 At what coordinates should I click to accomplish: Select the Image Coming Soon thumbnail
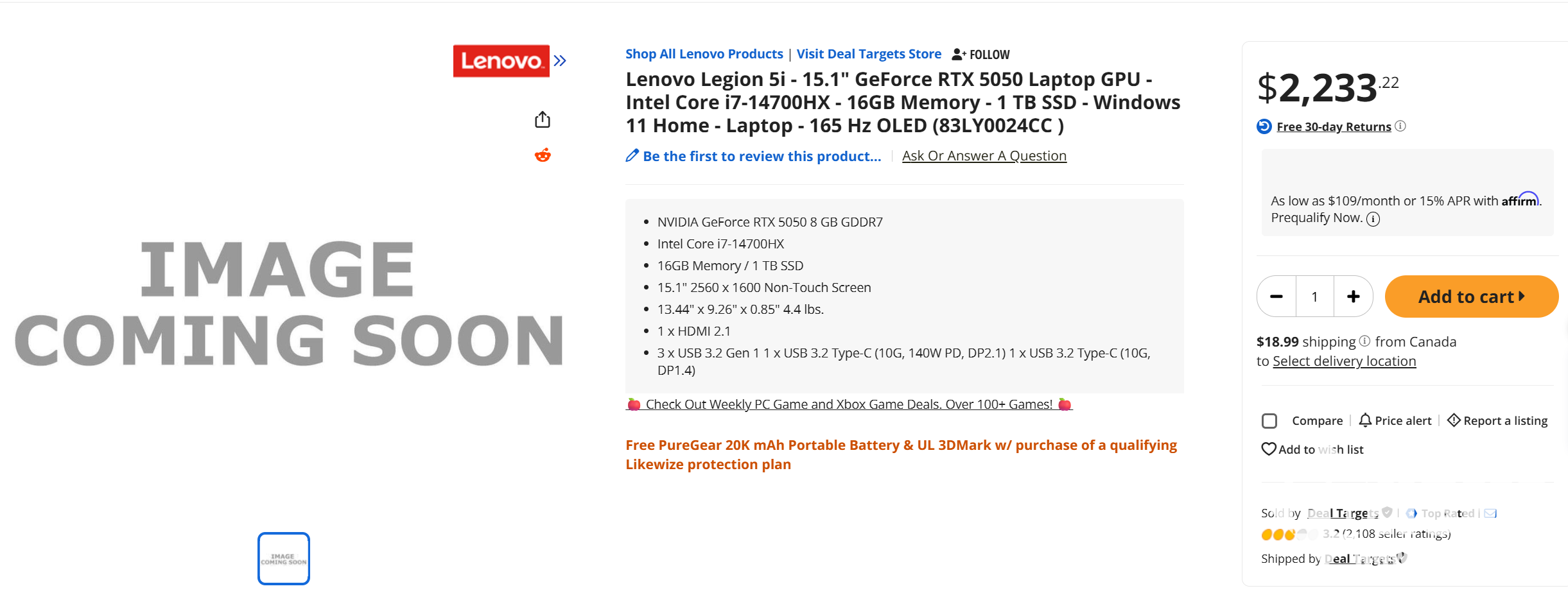(x=284, y=558)
